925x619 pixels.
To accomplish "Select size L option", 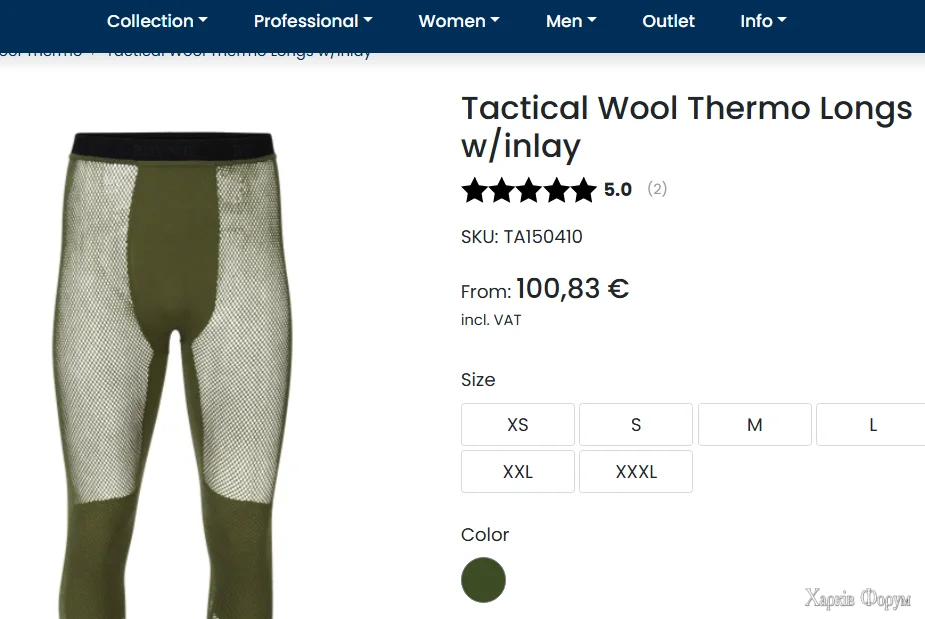I will click(x=872, y=425).
